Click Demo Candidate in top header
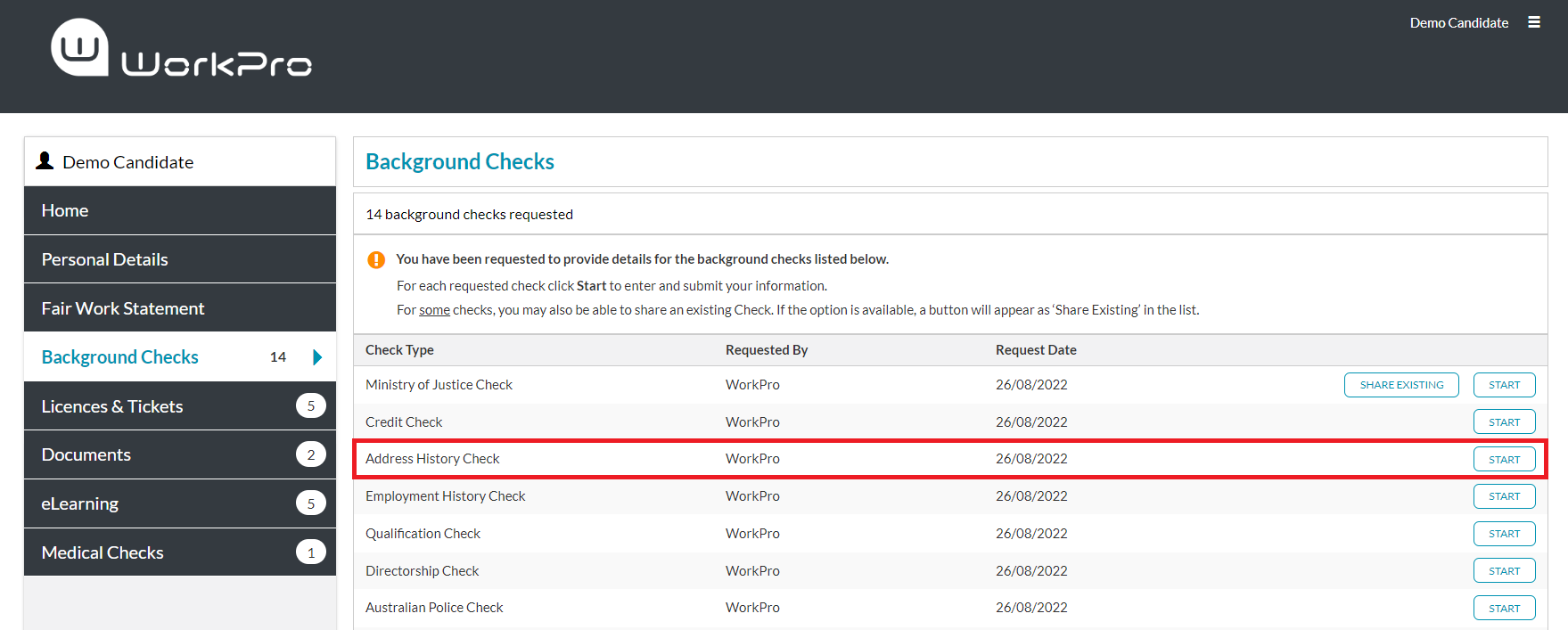Screen dimensions: 1568x630 click(x=1459, y=22)
